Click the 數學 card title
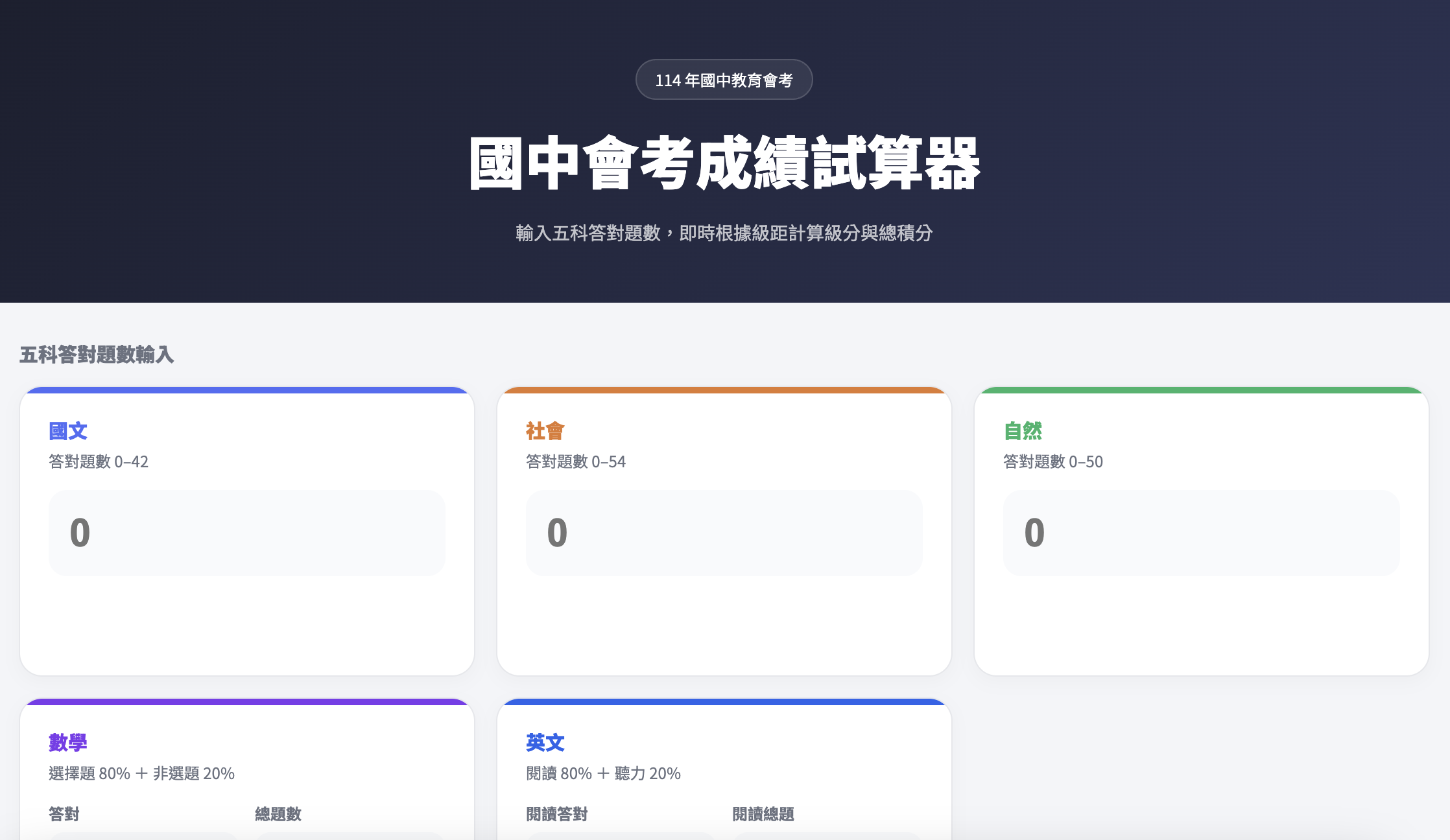1450x840 pixels. coord(68,743)
